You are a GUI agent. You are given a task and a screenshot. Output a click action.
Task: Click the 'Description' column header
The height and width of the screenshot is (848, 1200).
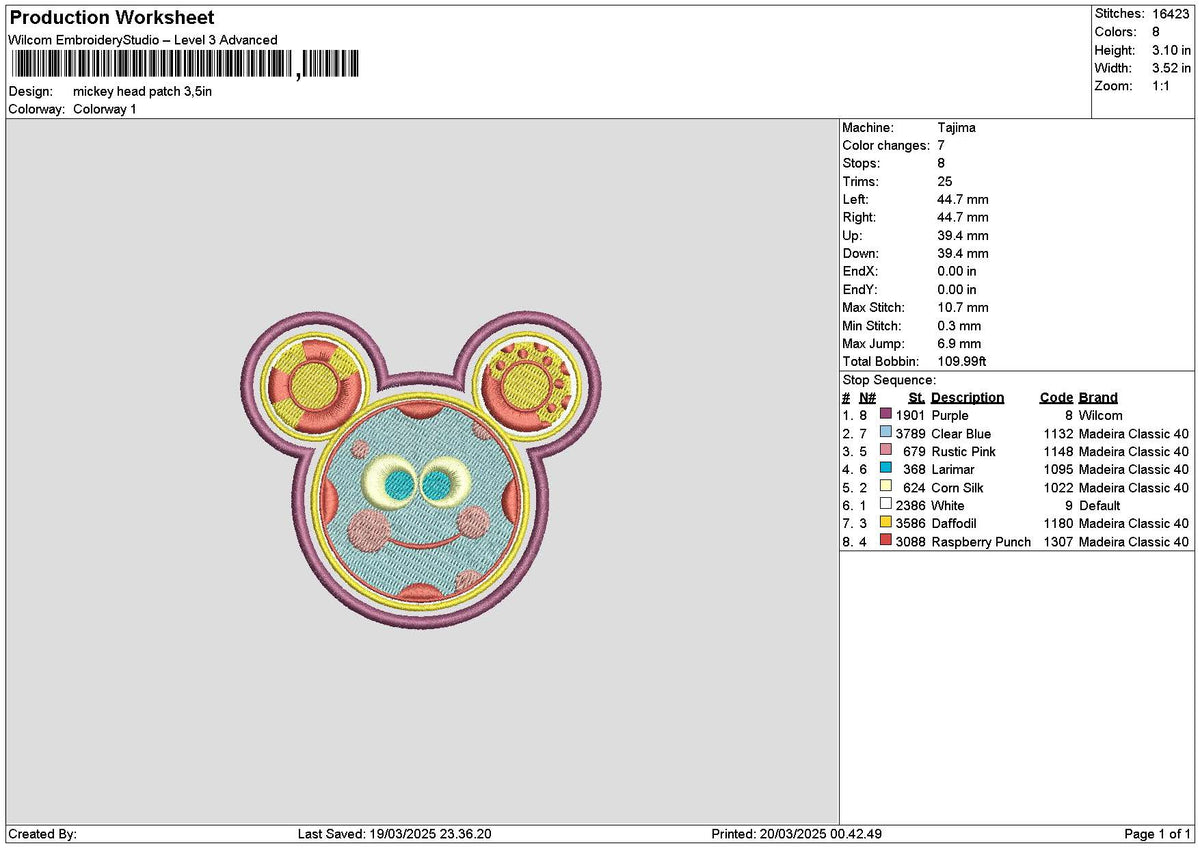967,397
